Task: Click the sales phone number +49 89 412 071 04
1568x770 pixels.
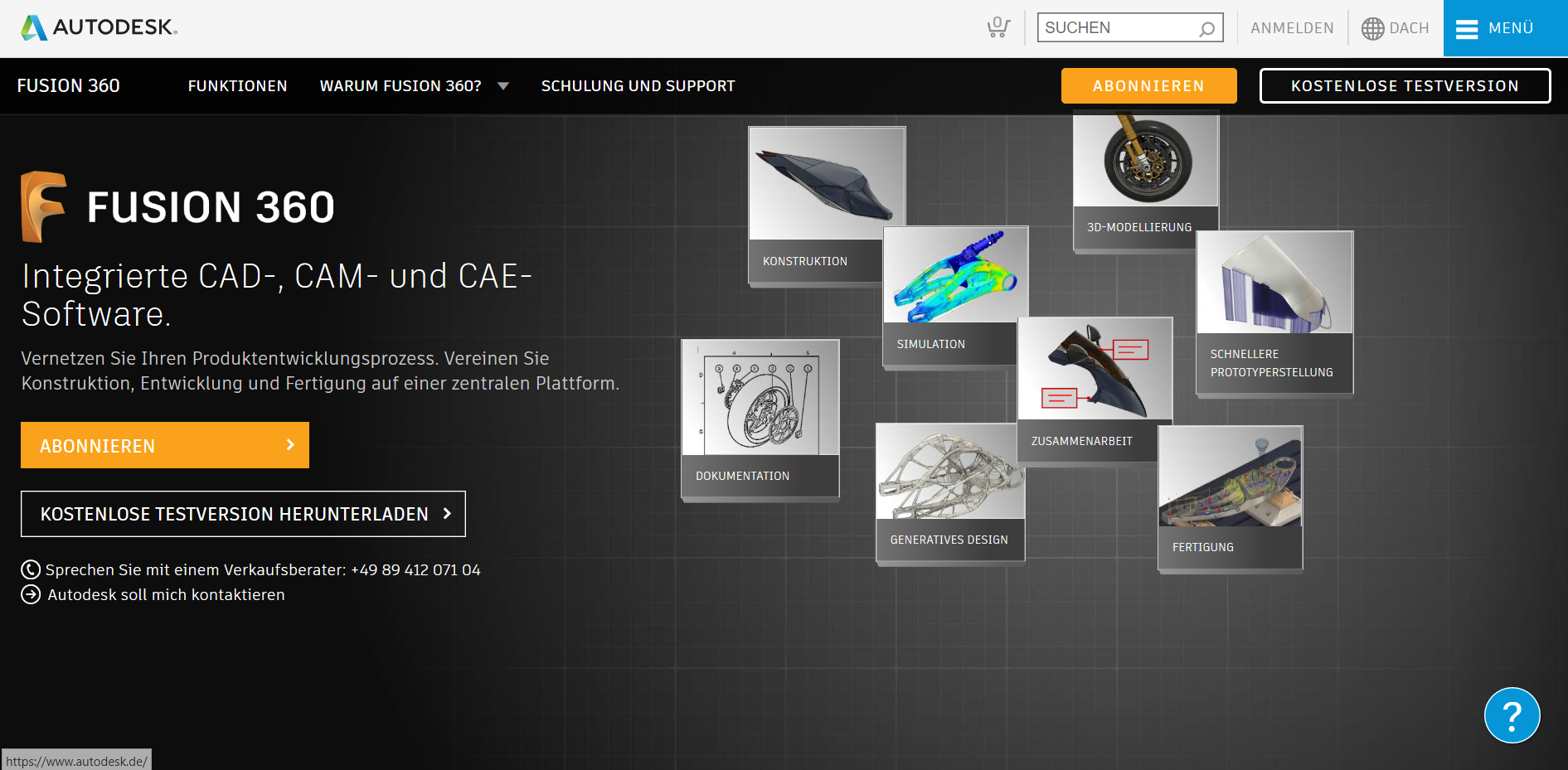Action: [x=415, y=569]
